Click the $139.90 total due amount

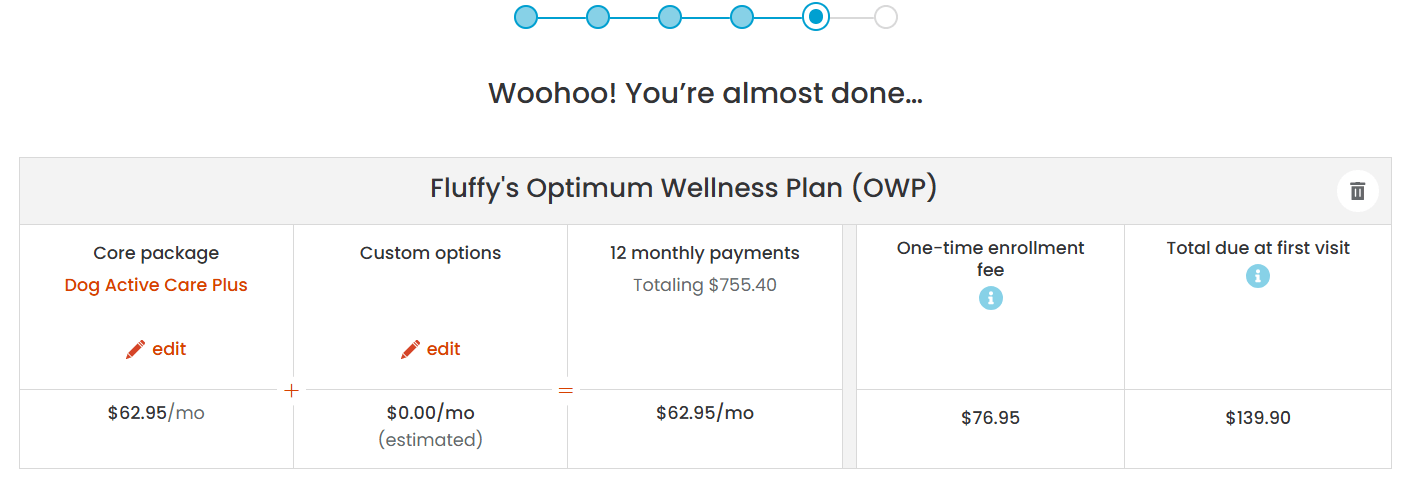click(x=1257, y=418)
